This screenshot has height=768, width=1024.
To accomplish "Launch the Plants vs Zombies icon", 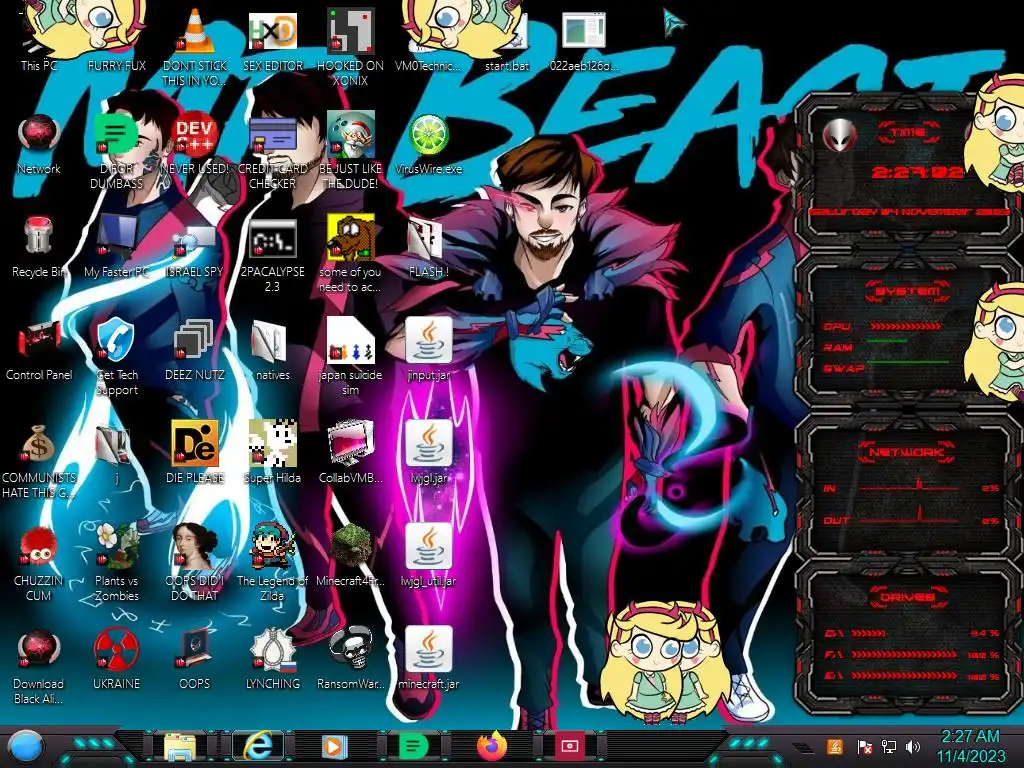I will [116, 563].
